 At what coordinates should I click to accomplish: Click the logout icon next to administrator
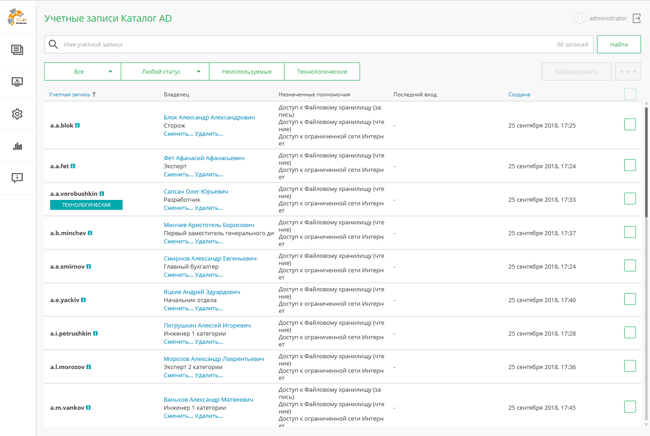click(637, 18)
